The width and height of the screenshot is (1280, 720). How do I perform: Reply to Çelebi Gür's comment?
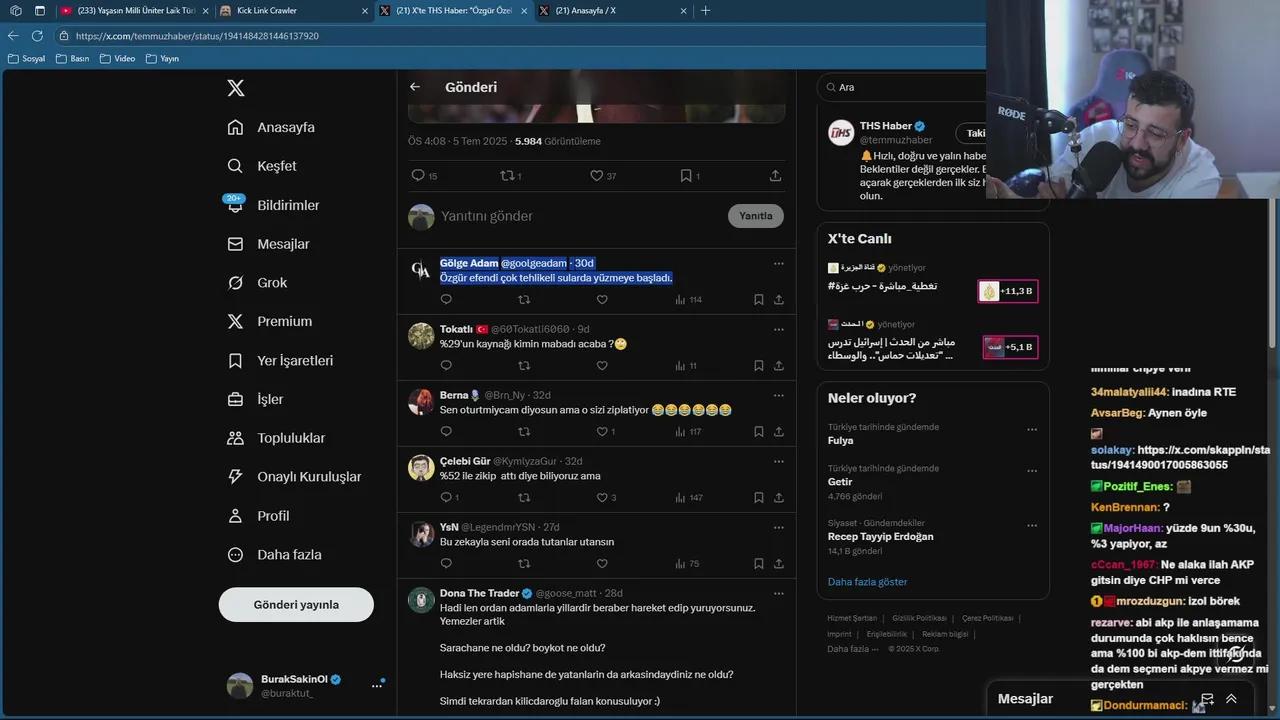pyautogui.click(x=446, y=498)
